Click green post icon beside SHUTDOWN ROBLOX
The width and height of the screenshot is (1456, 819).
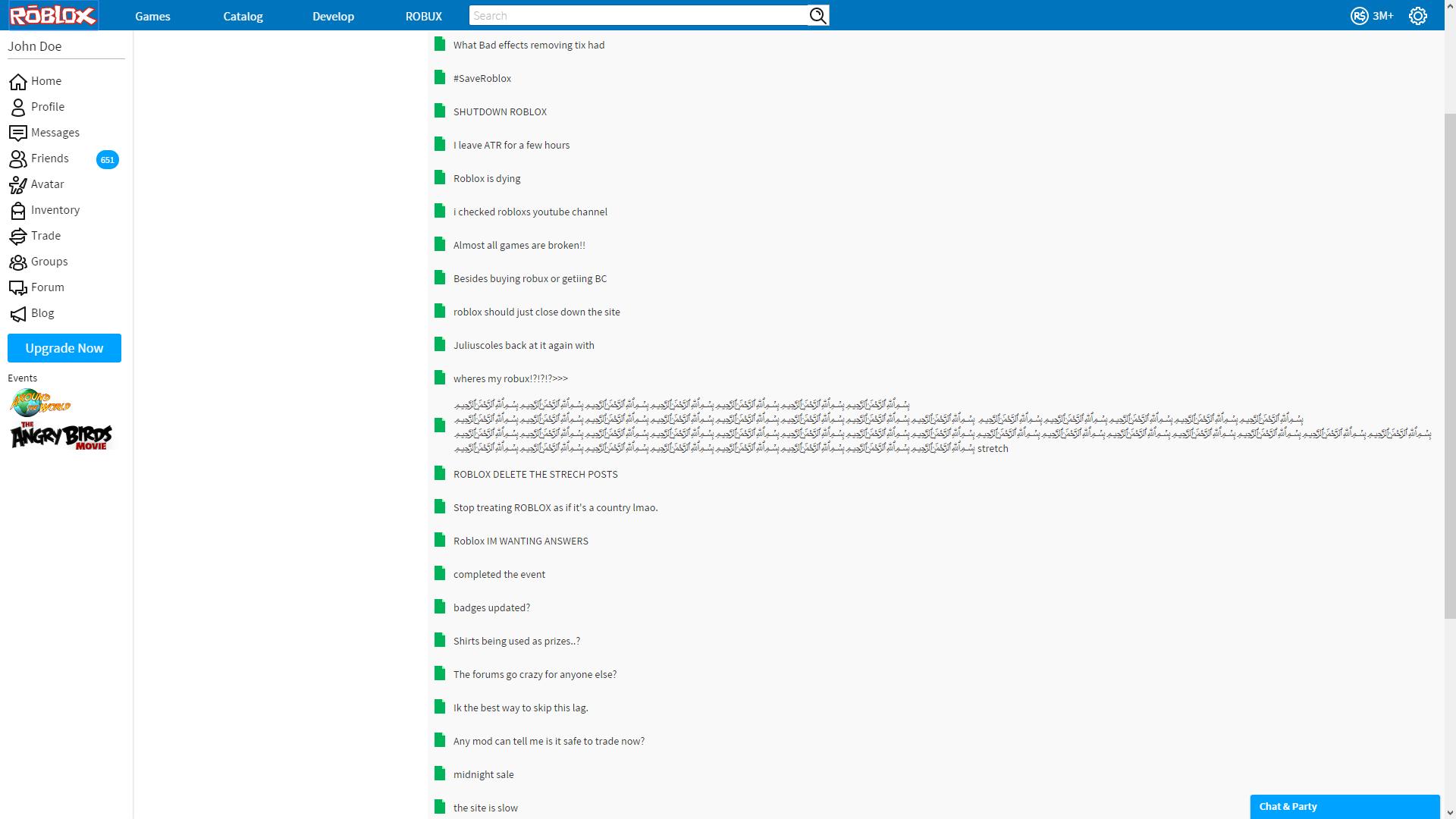(x=440, y=111)
